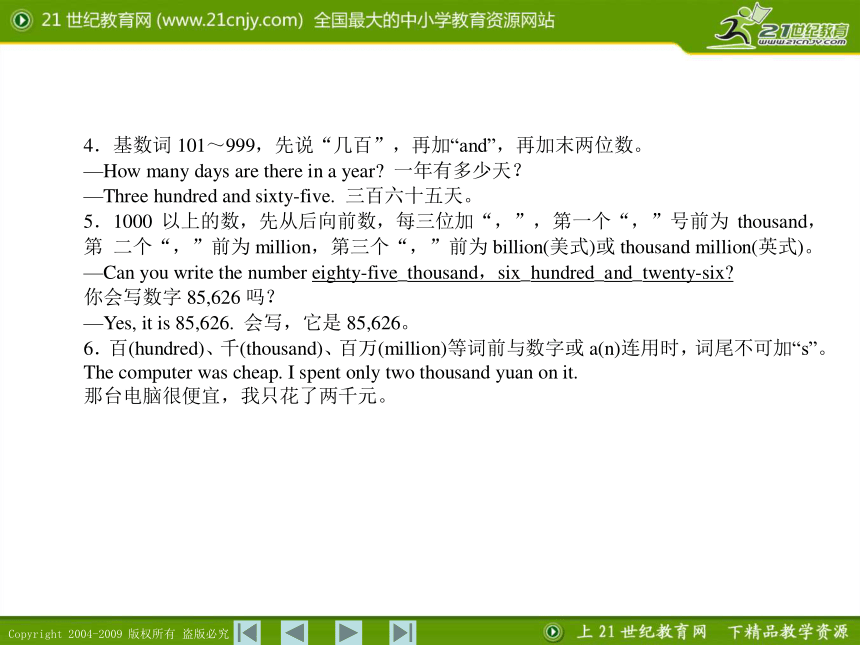Click the round play icon in footer

(553, 632)
